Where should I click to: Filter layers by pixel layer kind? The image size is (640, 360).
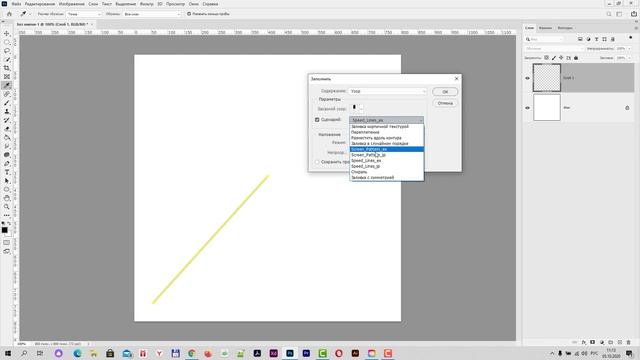pos(580,39)
